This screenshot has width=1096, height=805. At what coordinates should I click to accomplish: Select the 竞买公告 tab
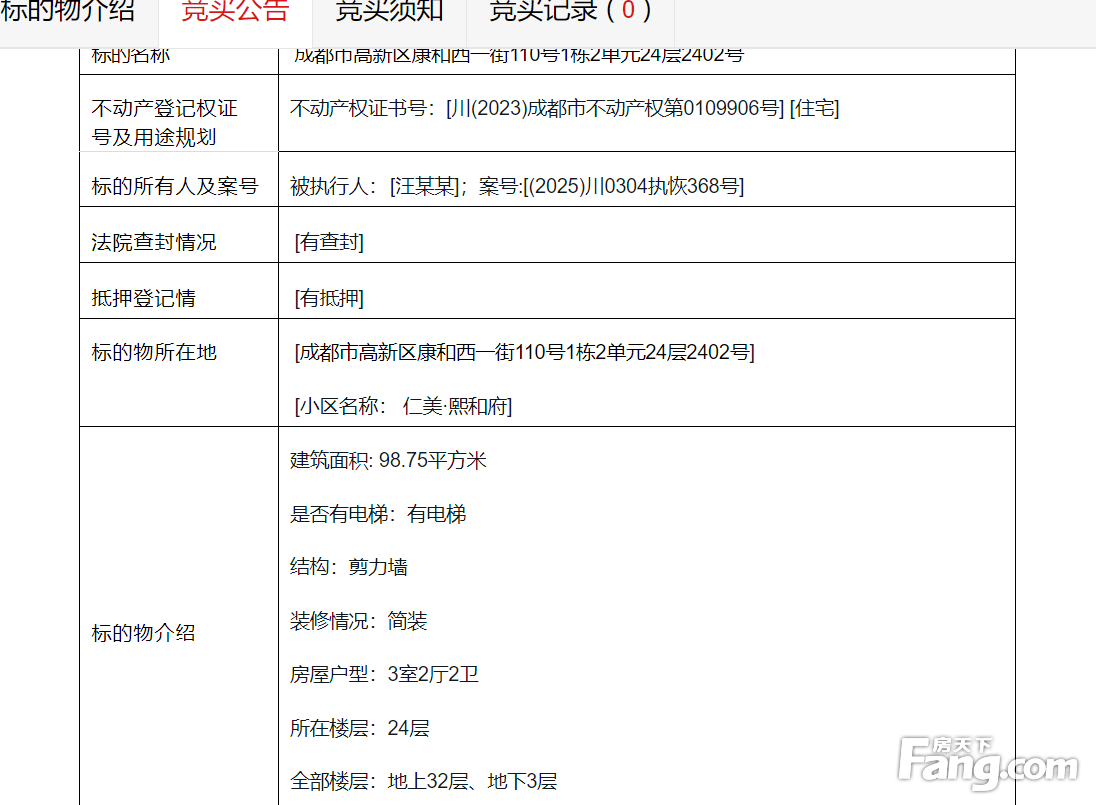point(235,12)
